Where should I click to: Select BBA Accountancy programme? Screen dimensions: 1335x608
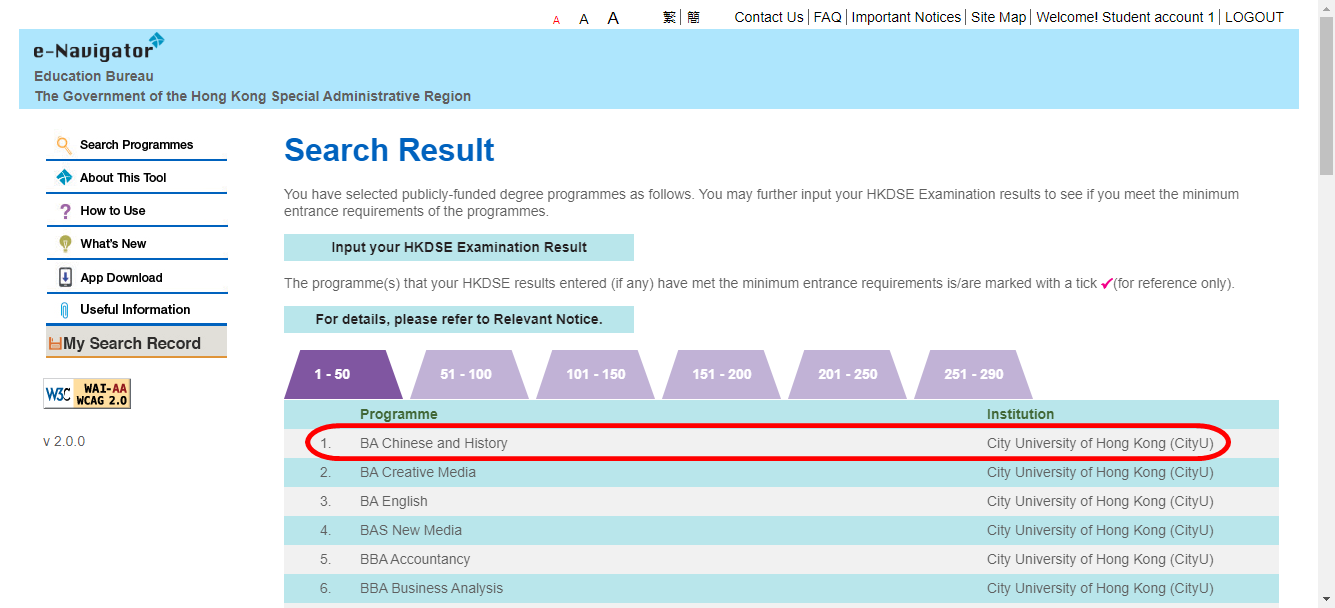pos(415,559)
